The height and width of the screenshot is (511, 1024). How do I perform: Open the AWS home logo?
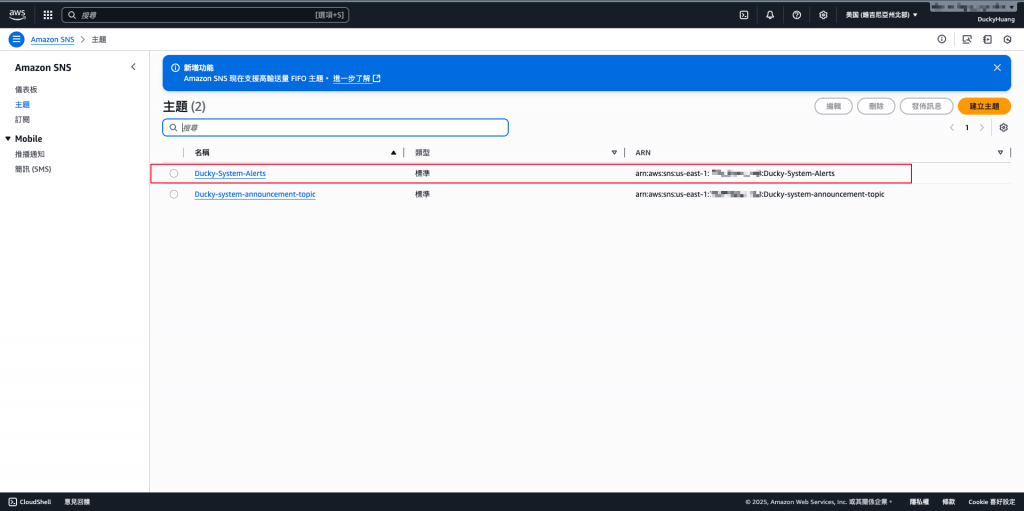tap(17, 14)
